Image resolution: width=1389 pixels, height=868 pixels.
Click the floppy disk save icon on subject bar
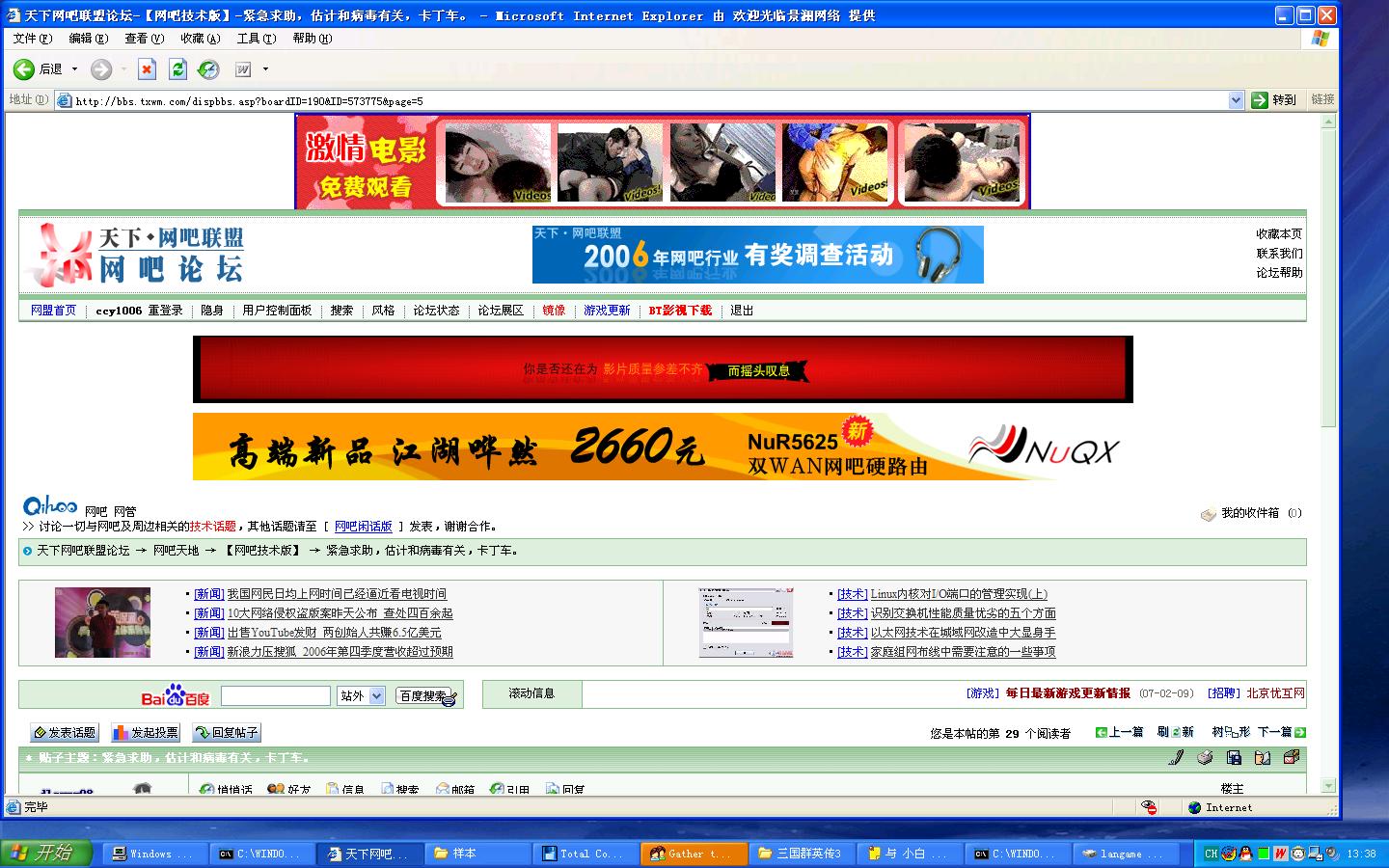pos(1234,758)
